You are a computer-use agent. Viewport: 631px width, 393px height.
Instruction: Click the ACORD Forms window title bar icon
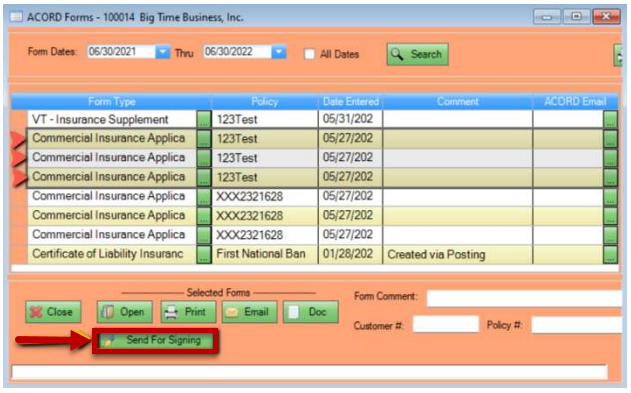(x=16, y=17)
